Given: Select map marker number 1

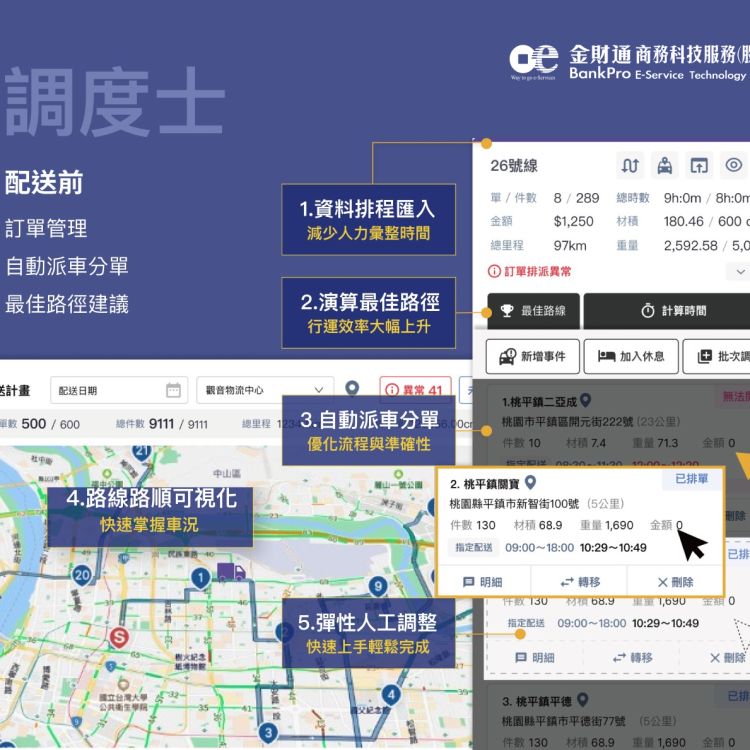Looking at the screenshot, I should point(201,578).
